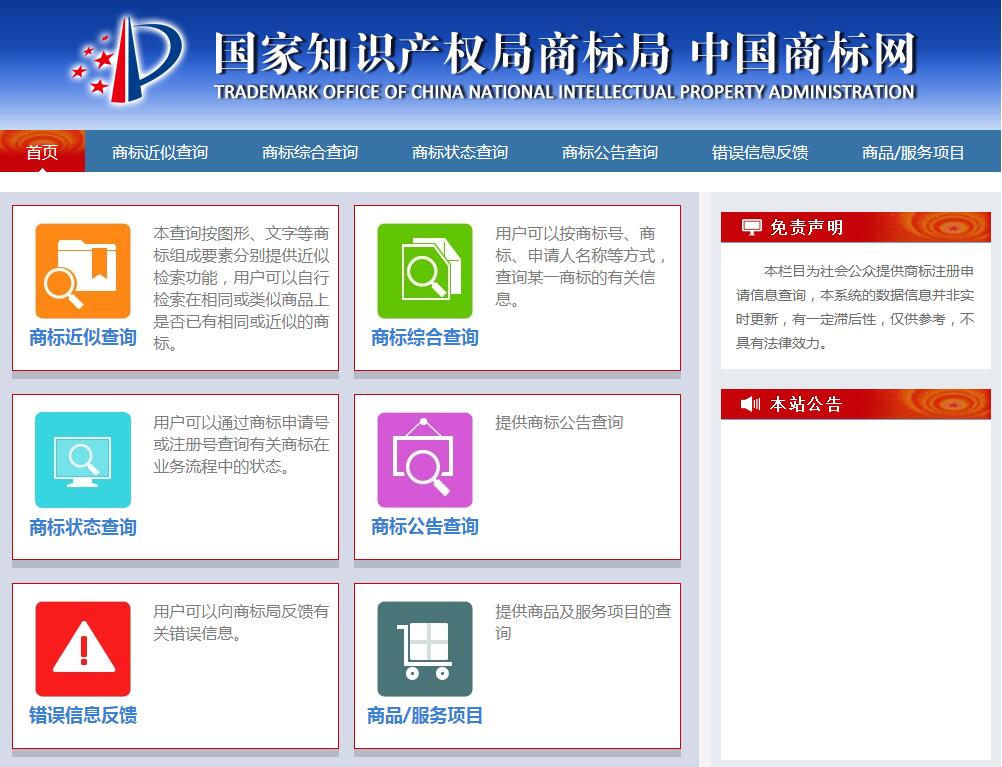This screenshot has width=1002, height=767.
Task: Click the blue 商标综合查询 card title link
Action: tap(424, 337)
